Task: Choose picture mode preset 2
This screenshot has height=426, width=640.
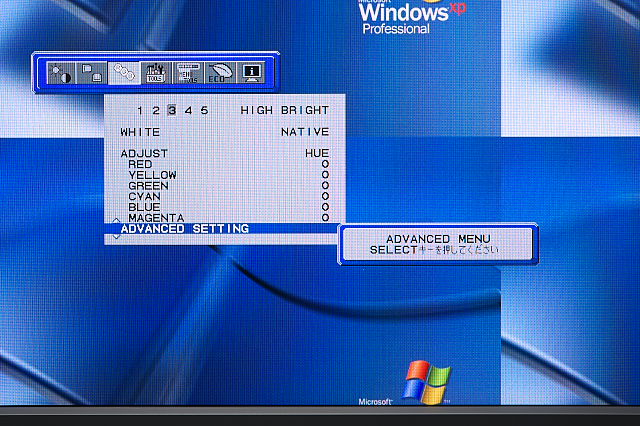Action: click(156, 111)
